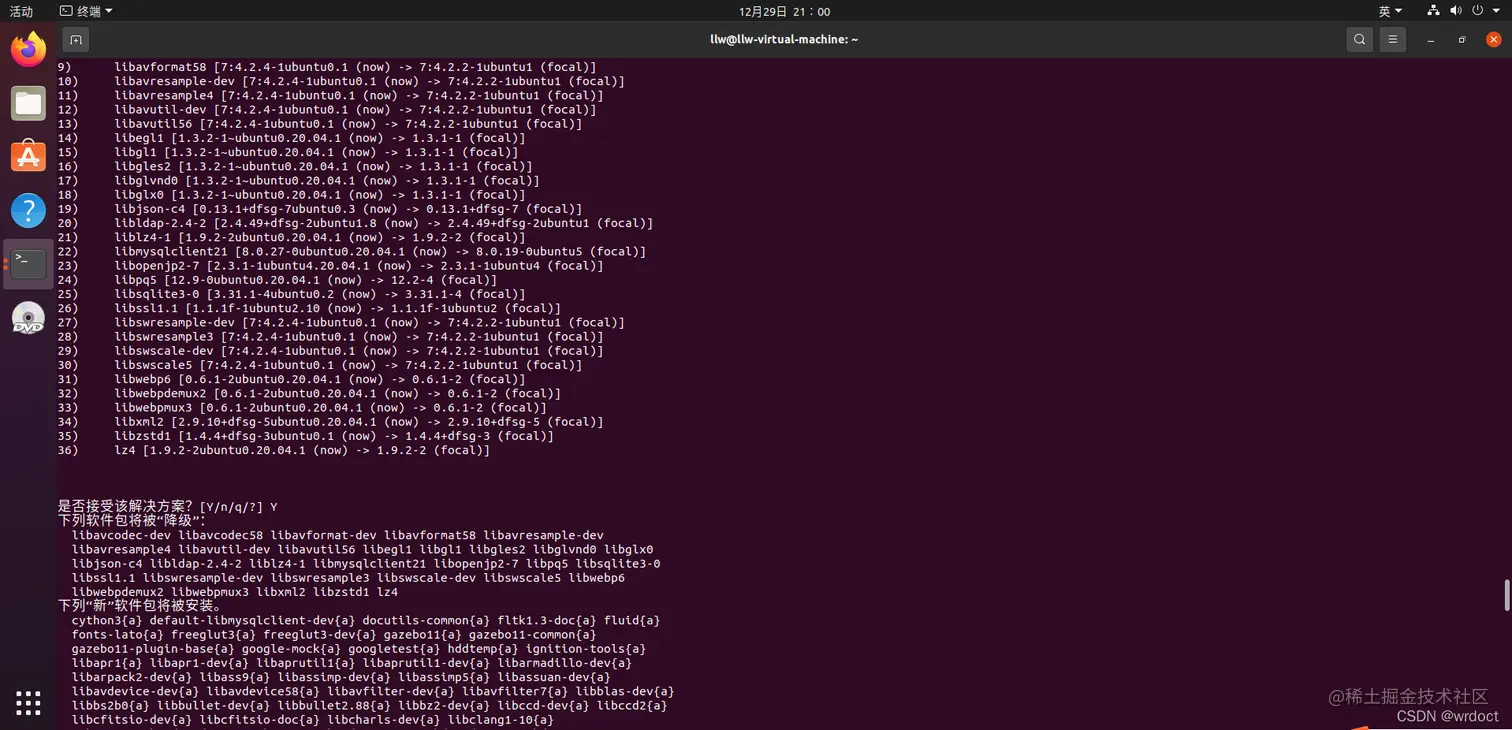Click line 35 libzstd1

pos(305,436)
